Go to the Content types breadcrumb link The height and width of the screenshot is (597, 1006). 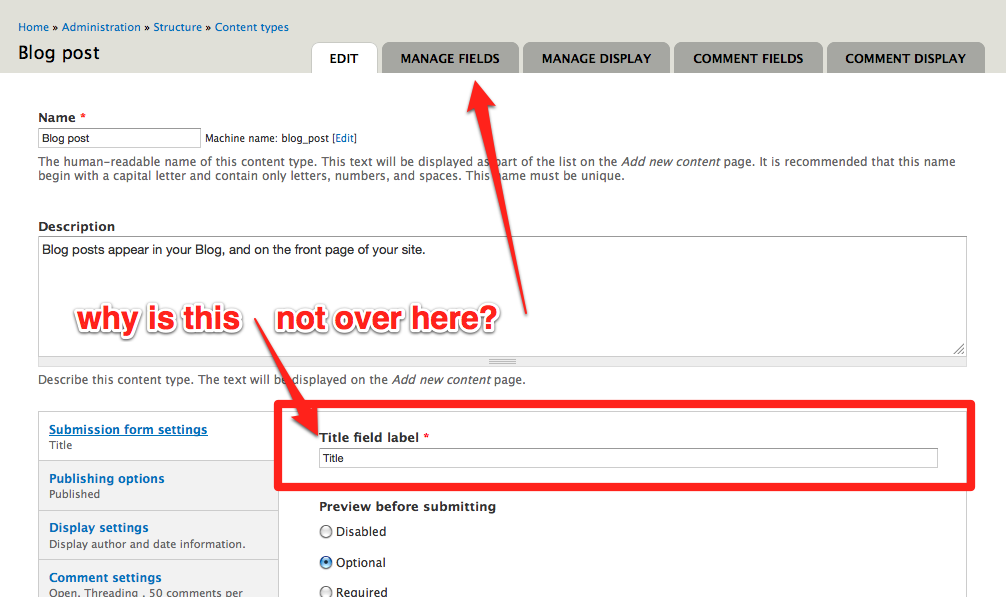pos(251,27)
